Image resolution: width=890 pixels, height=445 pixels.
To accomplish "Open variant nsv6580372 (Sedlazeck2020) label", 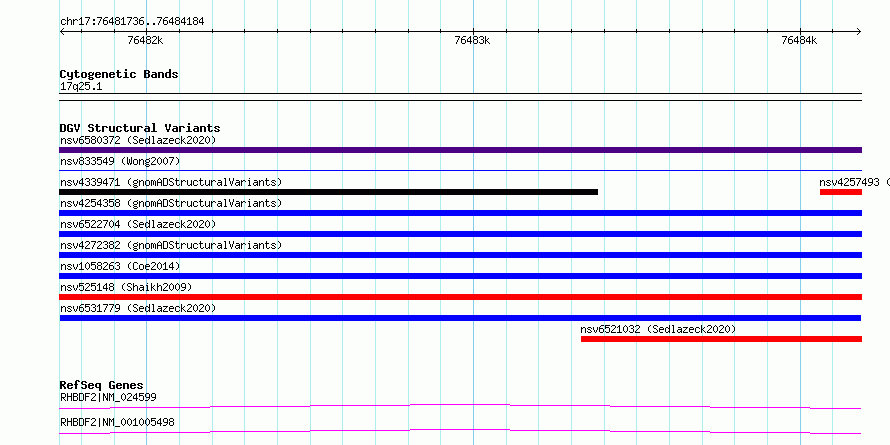I will [x=138, y=140].
